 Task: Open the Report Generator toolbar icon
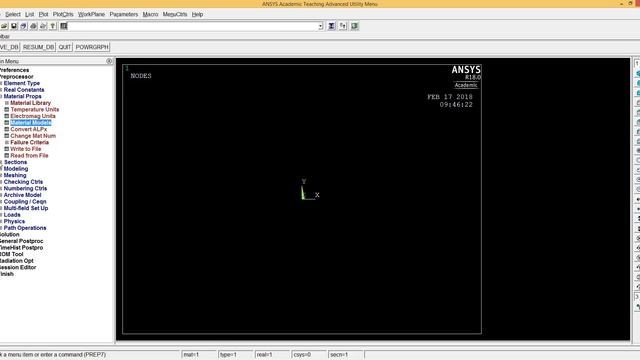pos(43,26)
